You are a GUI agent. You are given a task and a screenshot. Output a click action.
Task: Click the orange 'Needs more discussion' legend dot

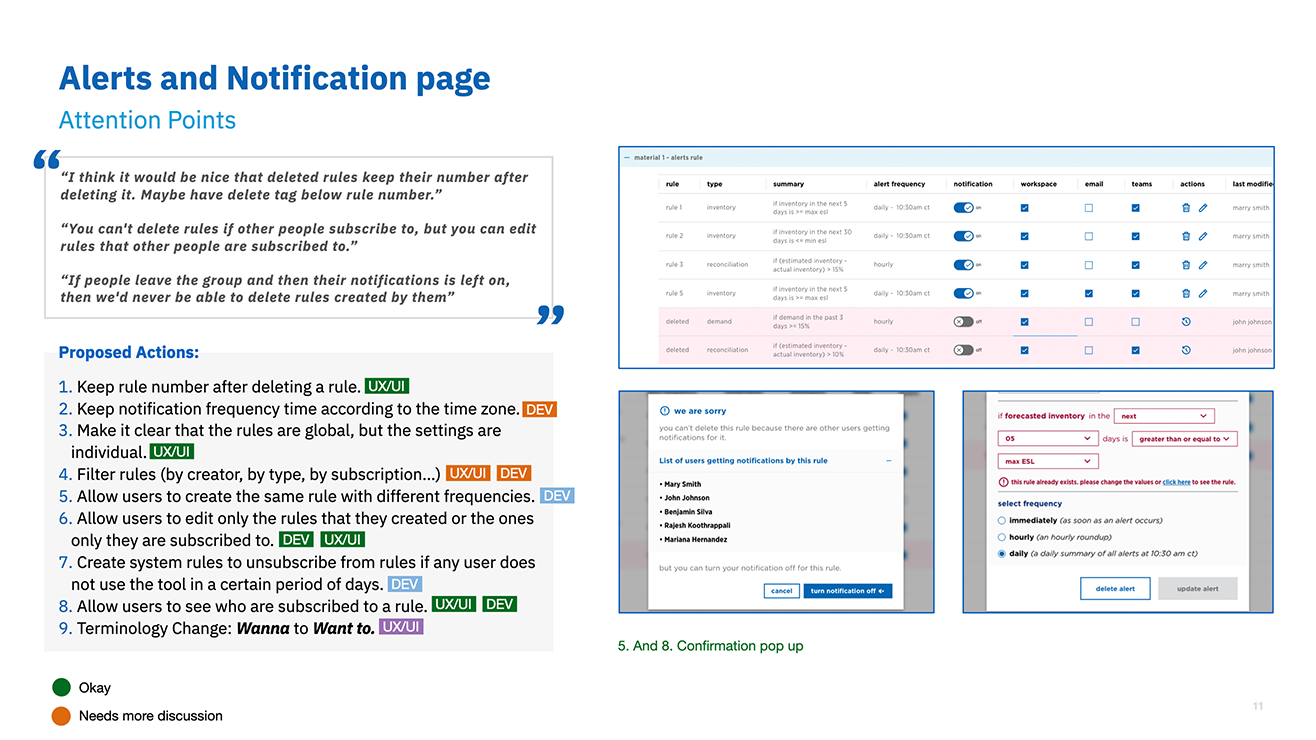pyautogui.click(x=61, y=715)
